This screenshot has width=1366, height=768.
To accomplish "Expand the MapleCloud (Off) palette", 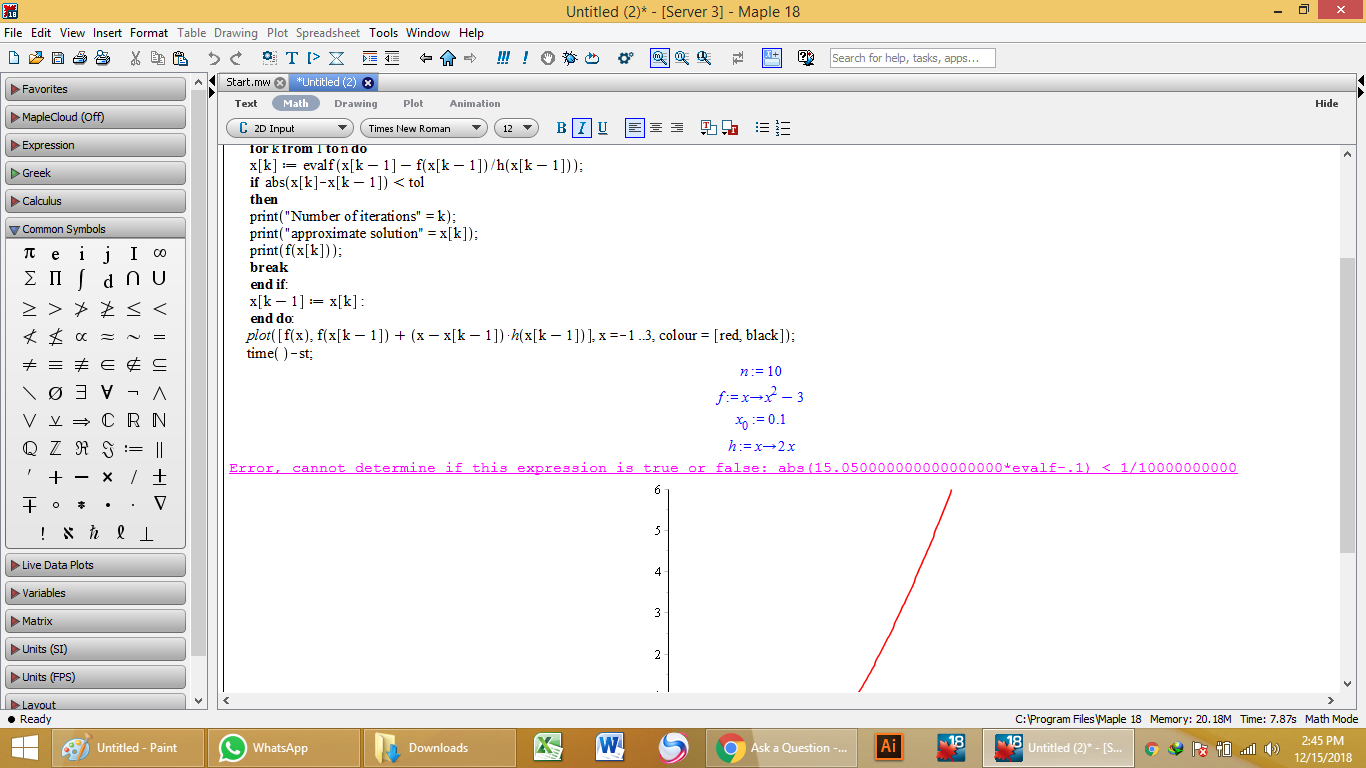I will click(95, 117).
